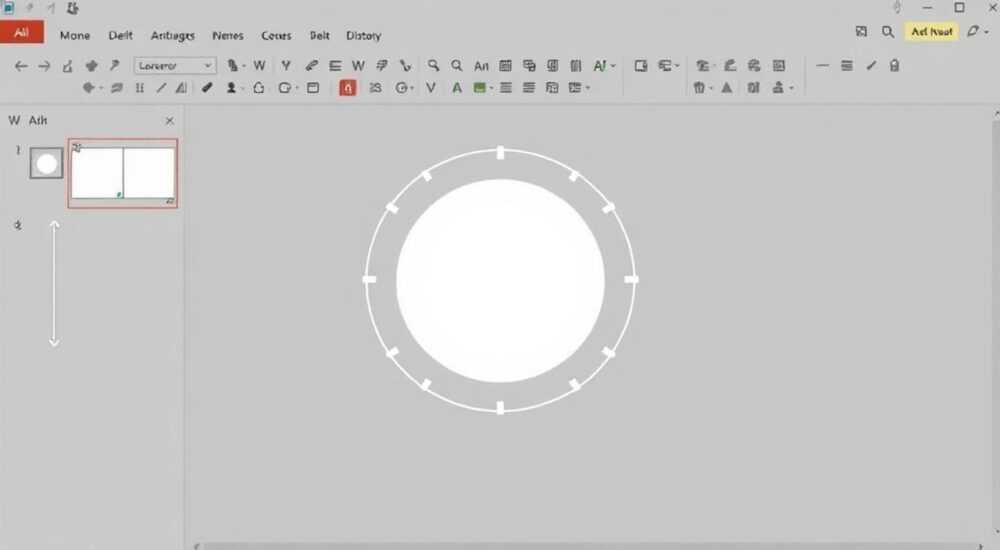Open the 'Deilt' menu
The image size is (1000, 550).
(121, 36)
